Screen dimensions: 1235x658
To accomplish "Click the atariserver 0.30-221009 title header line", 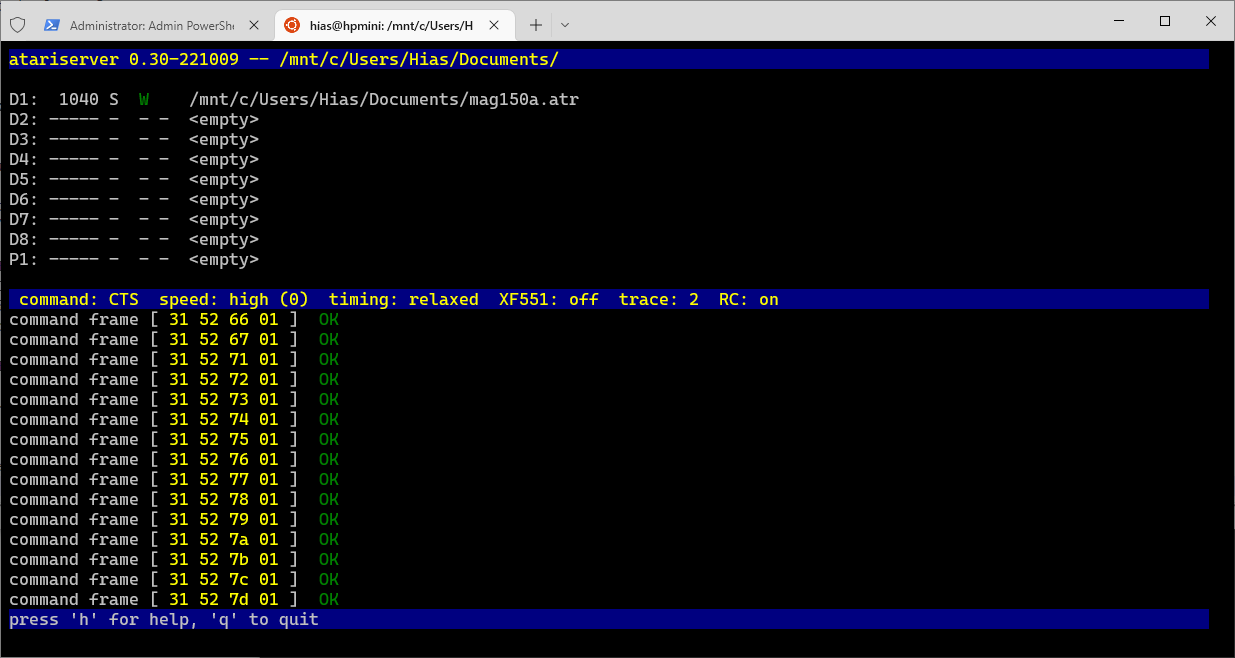I will (283, 59).
